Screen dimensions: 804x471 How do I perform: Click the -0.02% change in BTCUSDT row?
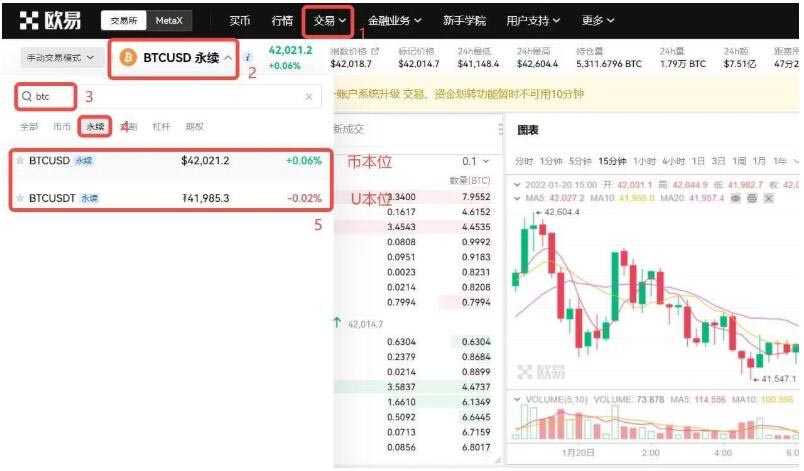305,198
